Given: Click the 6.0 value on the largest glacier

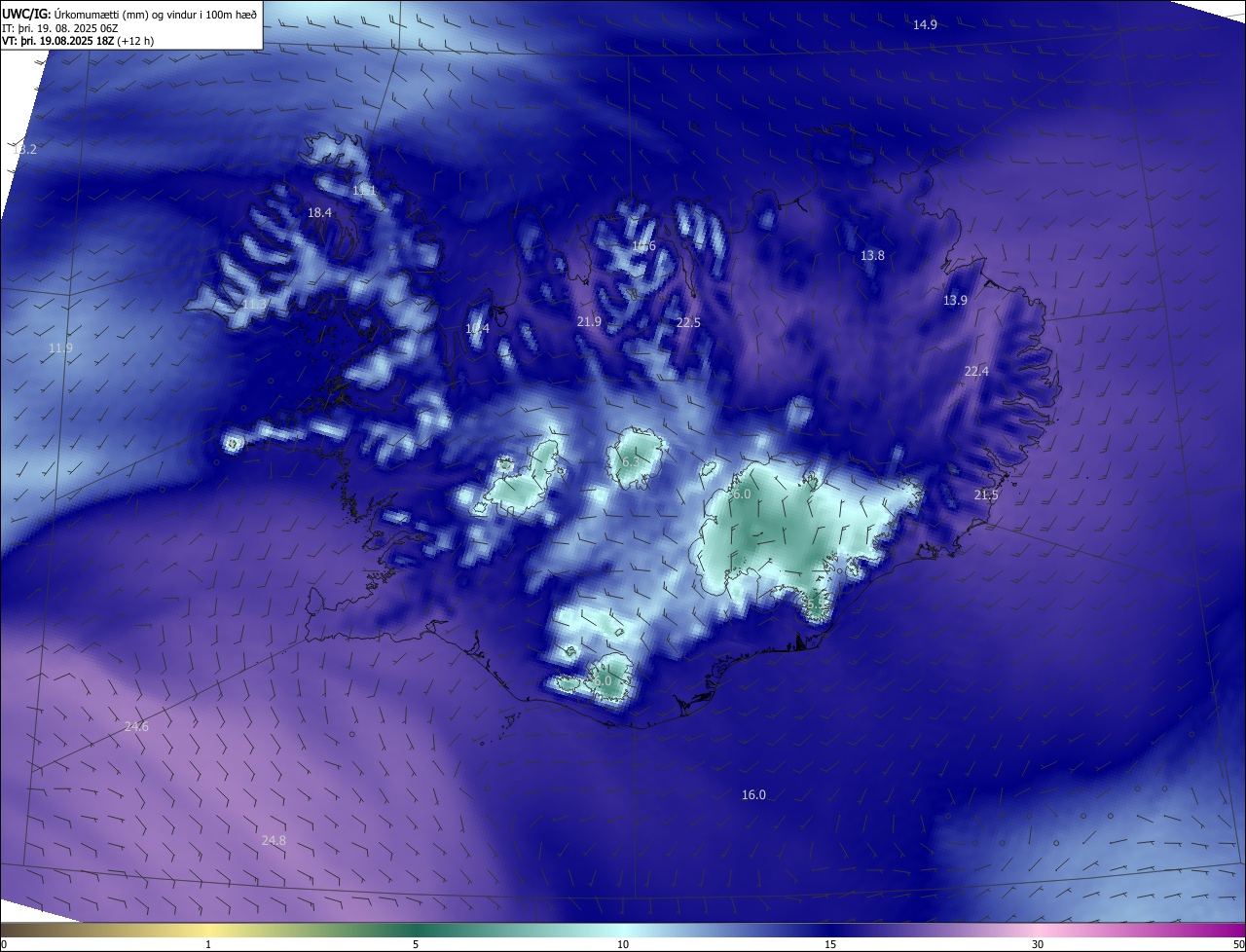Looking at the screenshot, I should [x=741, y=494].
